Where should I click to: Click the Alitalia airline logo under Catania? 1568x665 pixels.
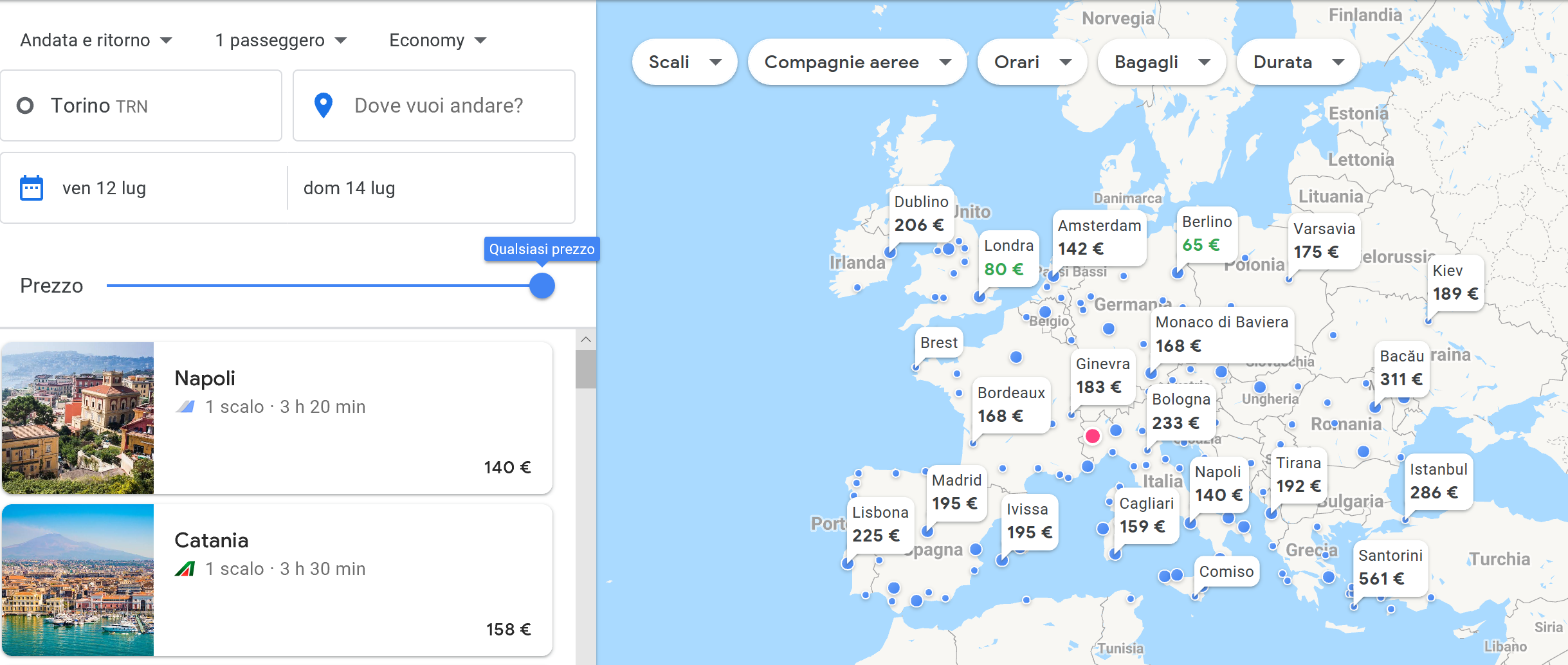[x=185, y=569]
